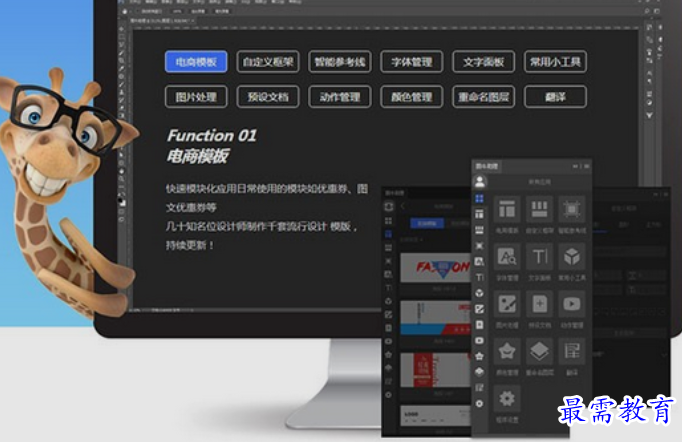Open the category dropdown in template panel
Image resolution: width=682 pixels, height=442 pixels.
(x=411, y=239)
